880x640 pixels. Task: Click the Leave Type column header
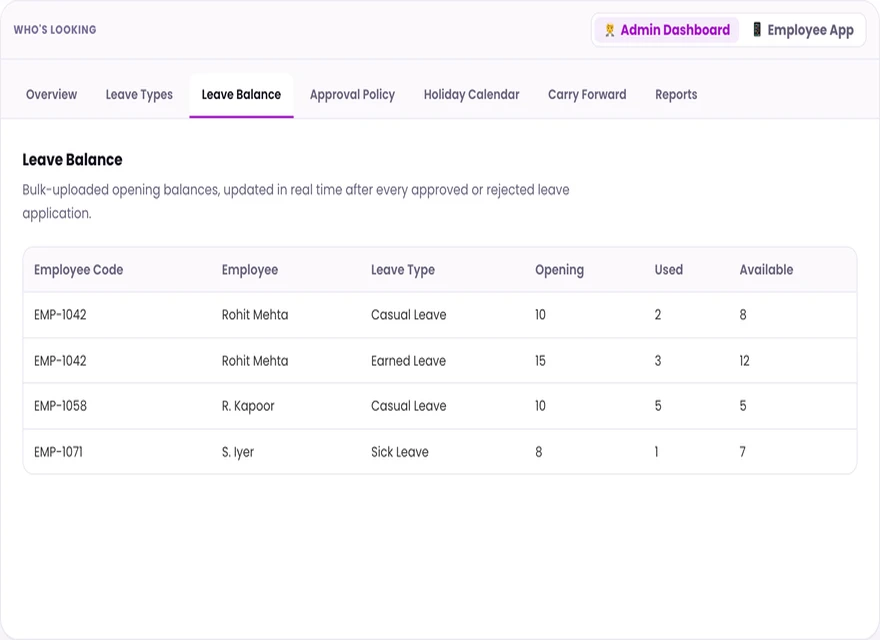pyautogui.click(x=403, y=269)
